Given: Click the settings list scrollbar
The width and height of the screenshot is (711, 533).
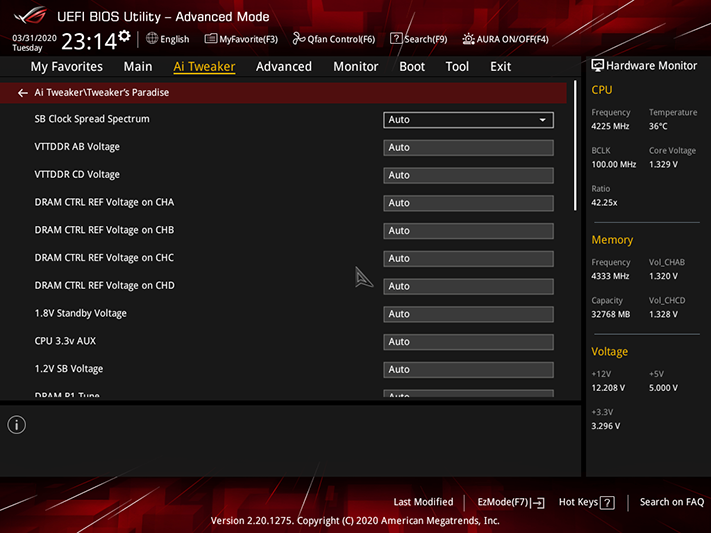Looking at the screenshot, I should pyautogui.click(x=575, y=146).
